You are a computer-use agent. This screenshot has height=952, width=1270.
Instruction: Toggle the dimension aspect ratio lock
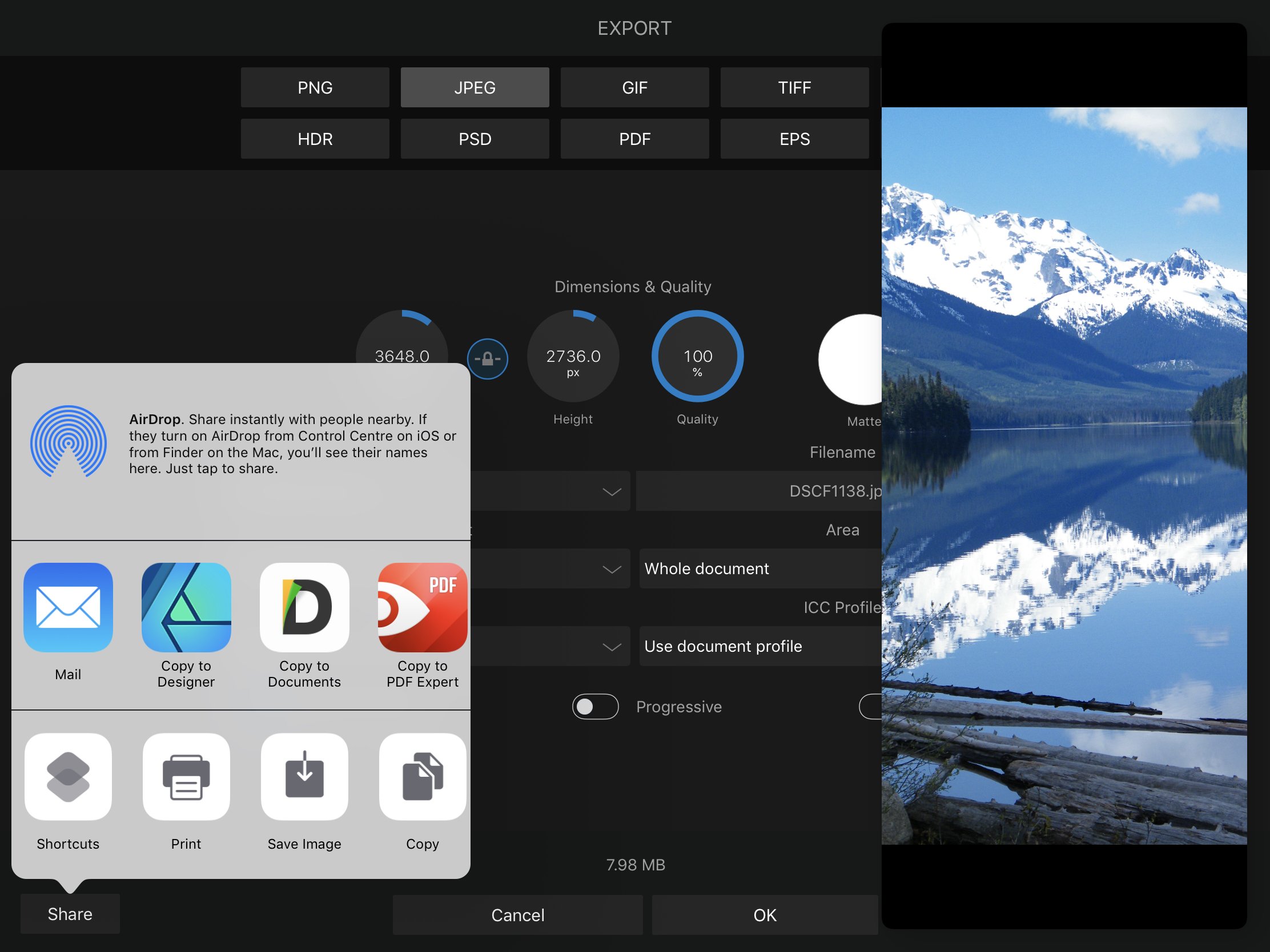click(x=487, y=358)
